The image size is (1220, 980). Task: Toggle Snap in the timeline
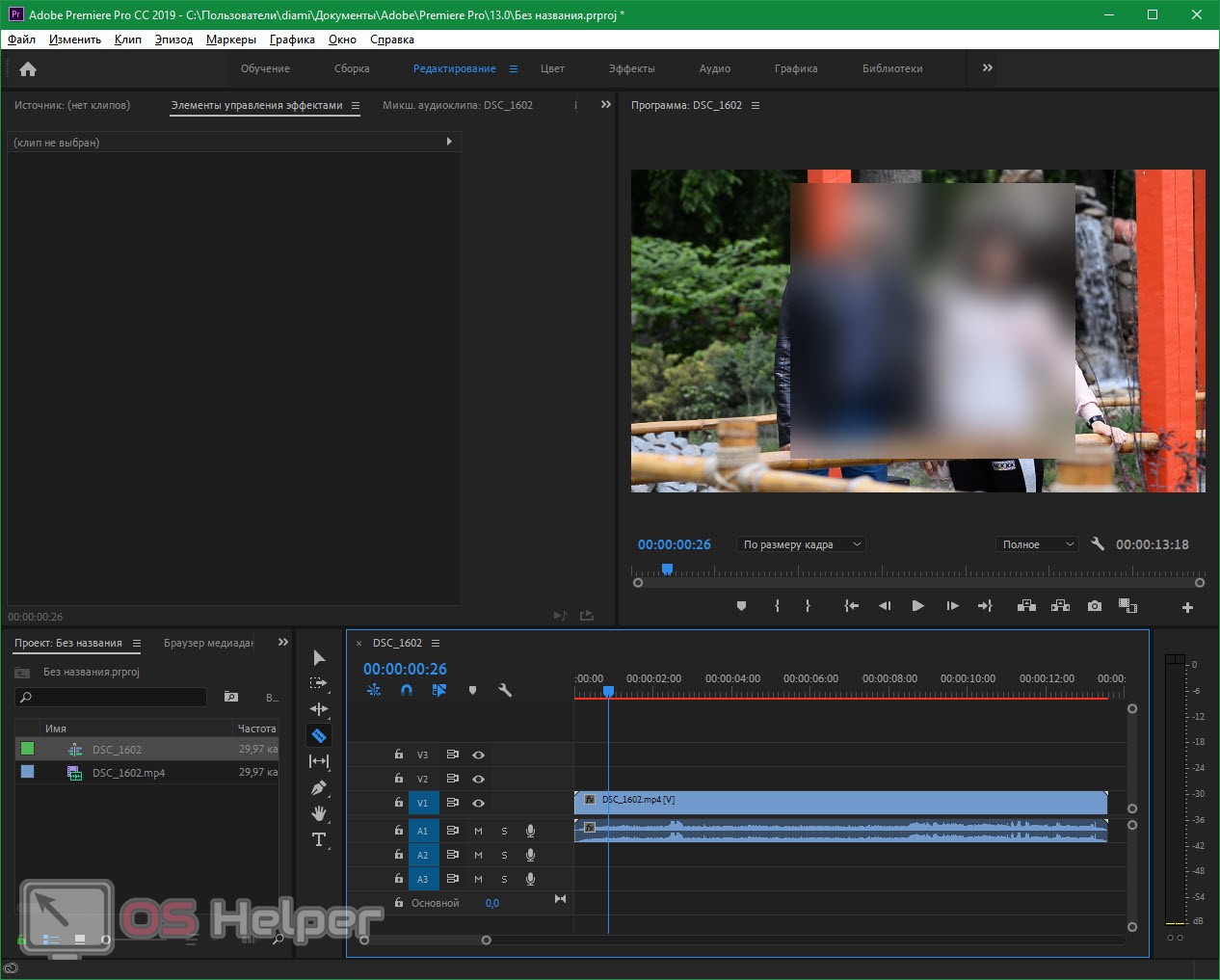coord(407,690)
